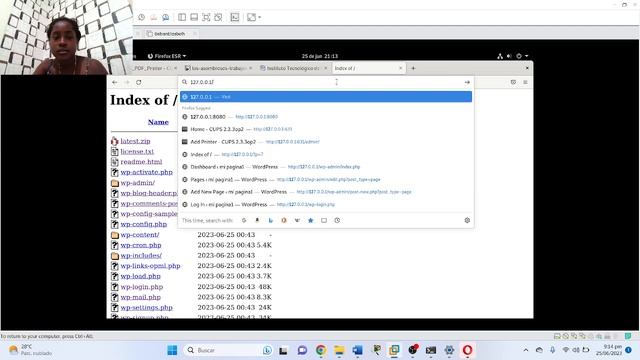The width and height of the screenshot is (640, 360).
Task: Choose Log In mi pagina1 WordPress suggestion
Action: pyautogui.click(x=326, y=204)
